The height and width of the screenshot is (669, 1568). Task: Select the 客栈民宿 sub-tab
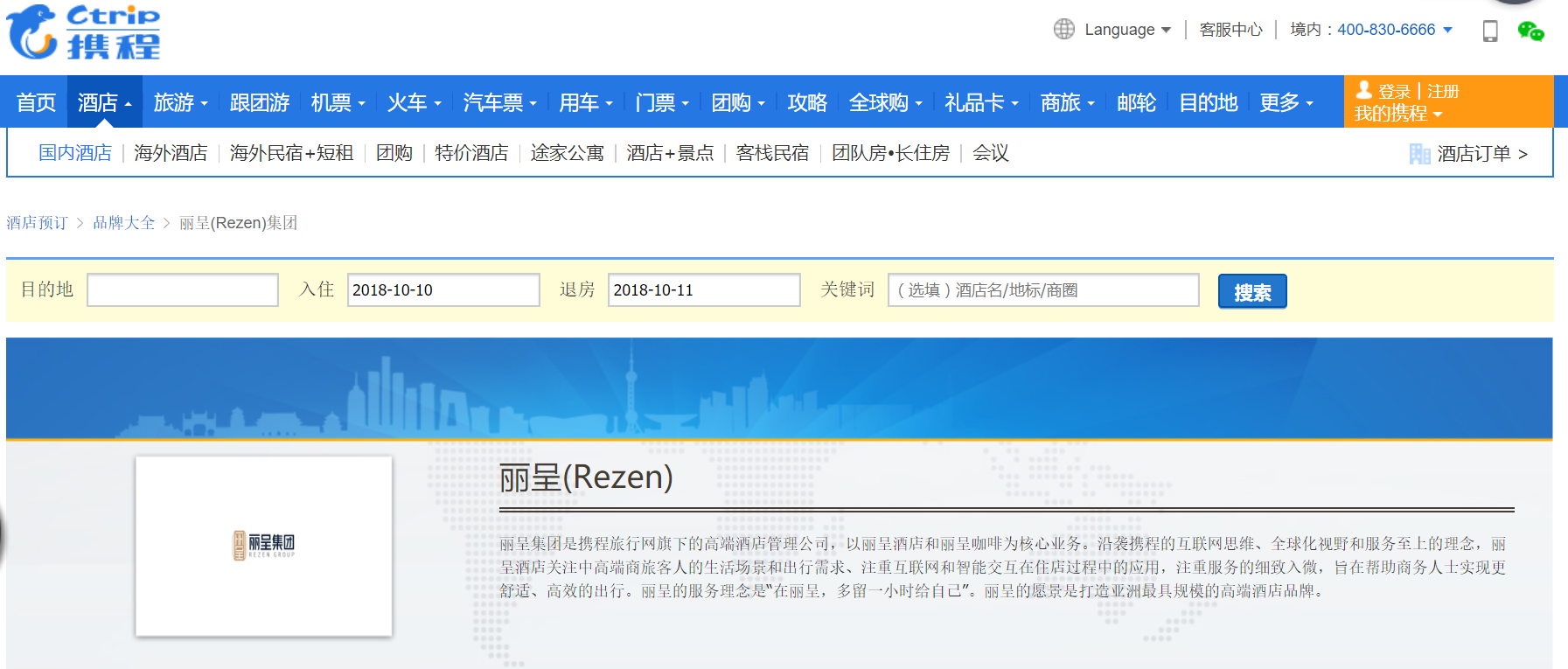pos(772,153)
